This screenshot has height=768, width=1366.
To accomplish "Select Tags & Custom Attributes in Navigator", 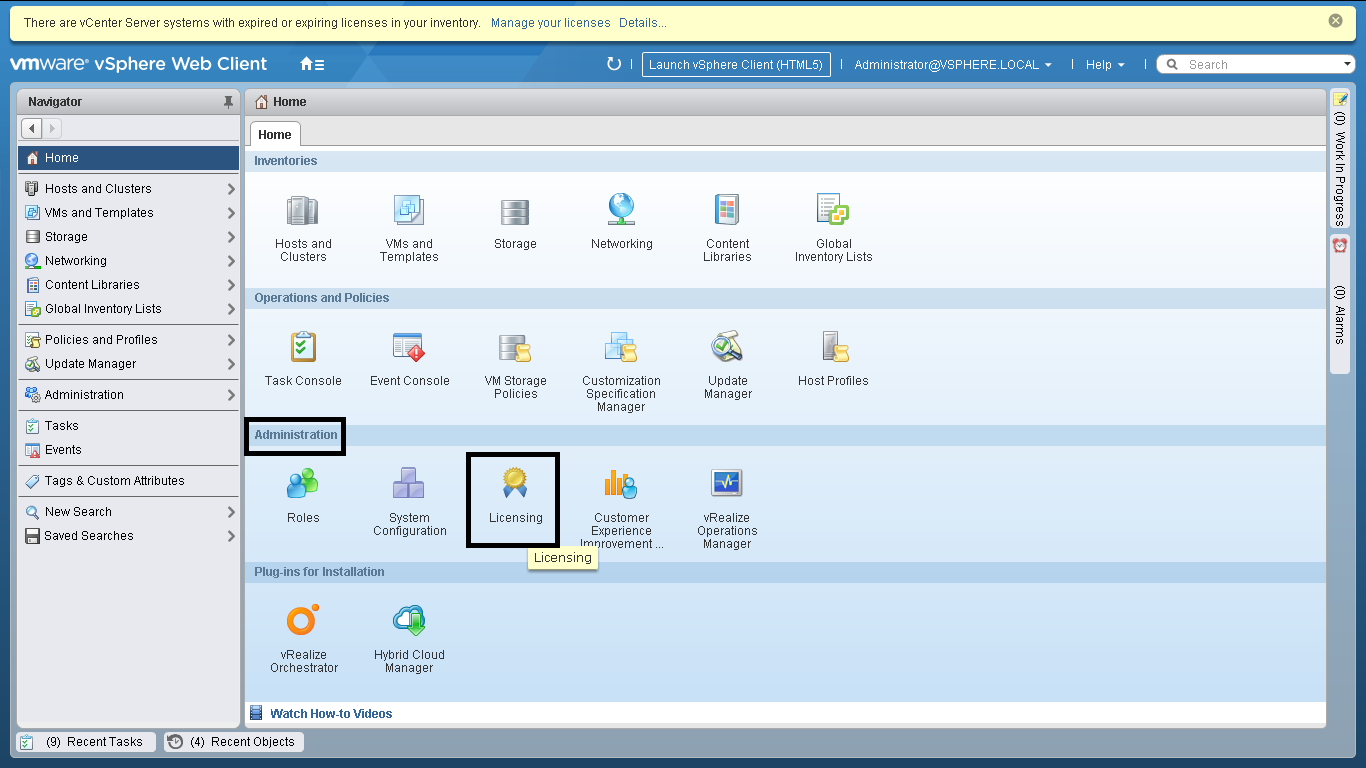I will [114, 481].
